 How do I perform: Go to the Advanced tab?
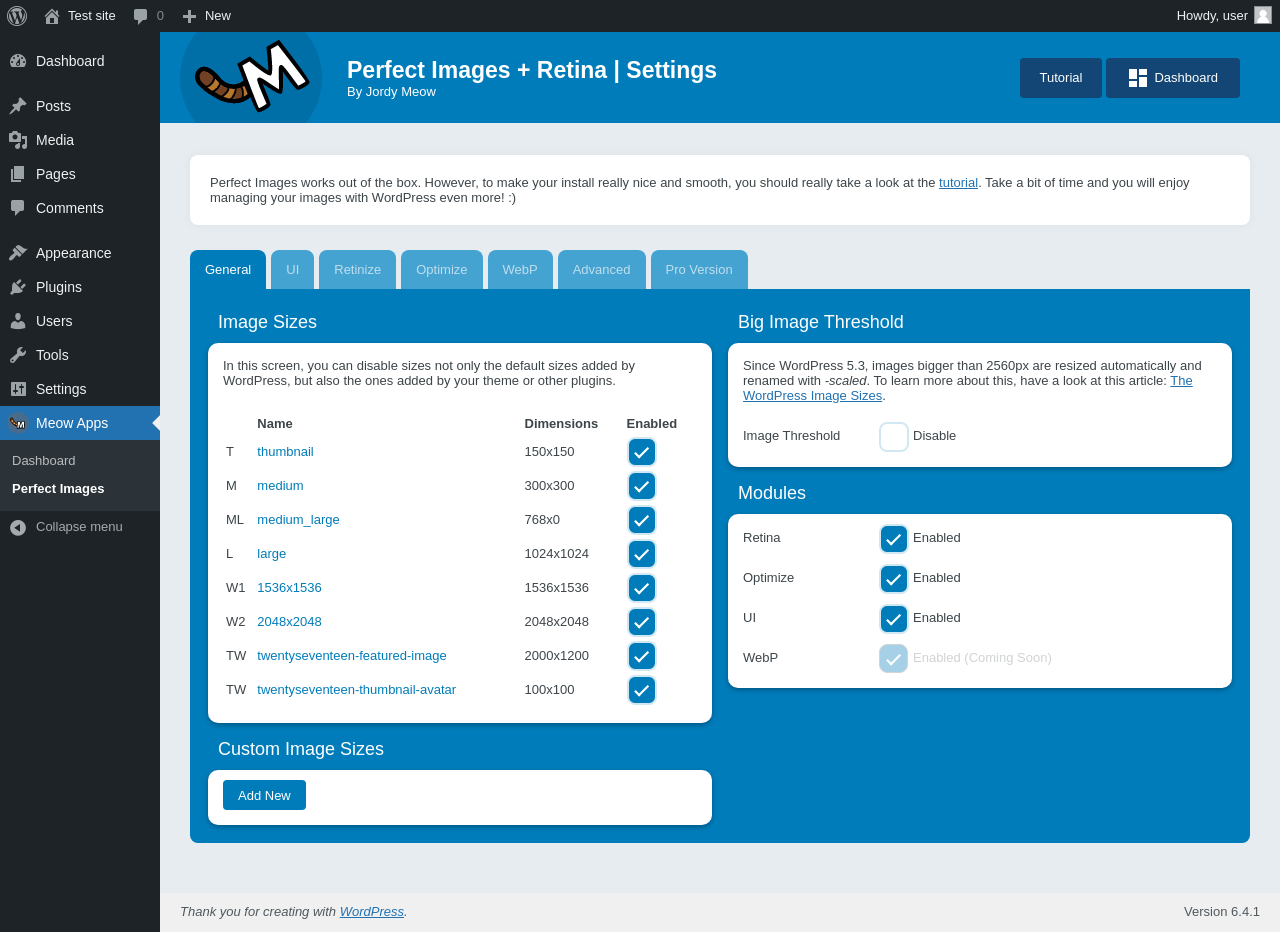tap(602, 270)
